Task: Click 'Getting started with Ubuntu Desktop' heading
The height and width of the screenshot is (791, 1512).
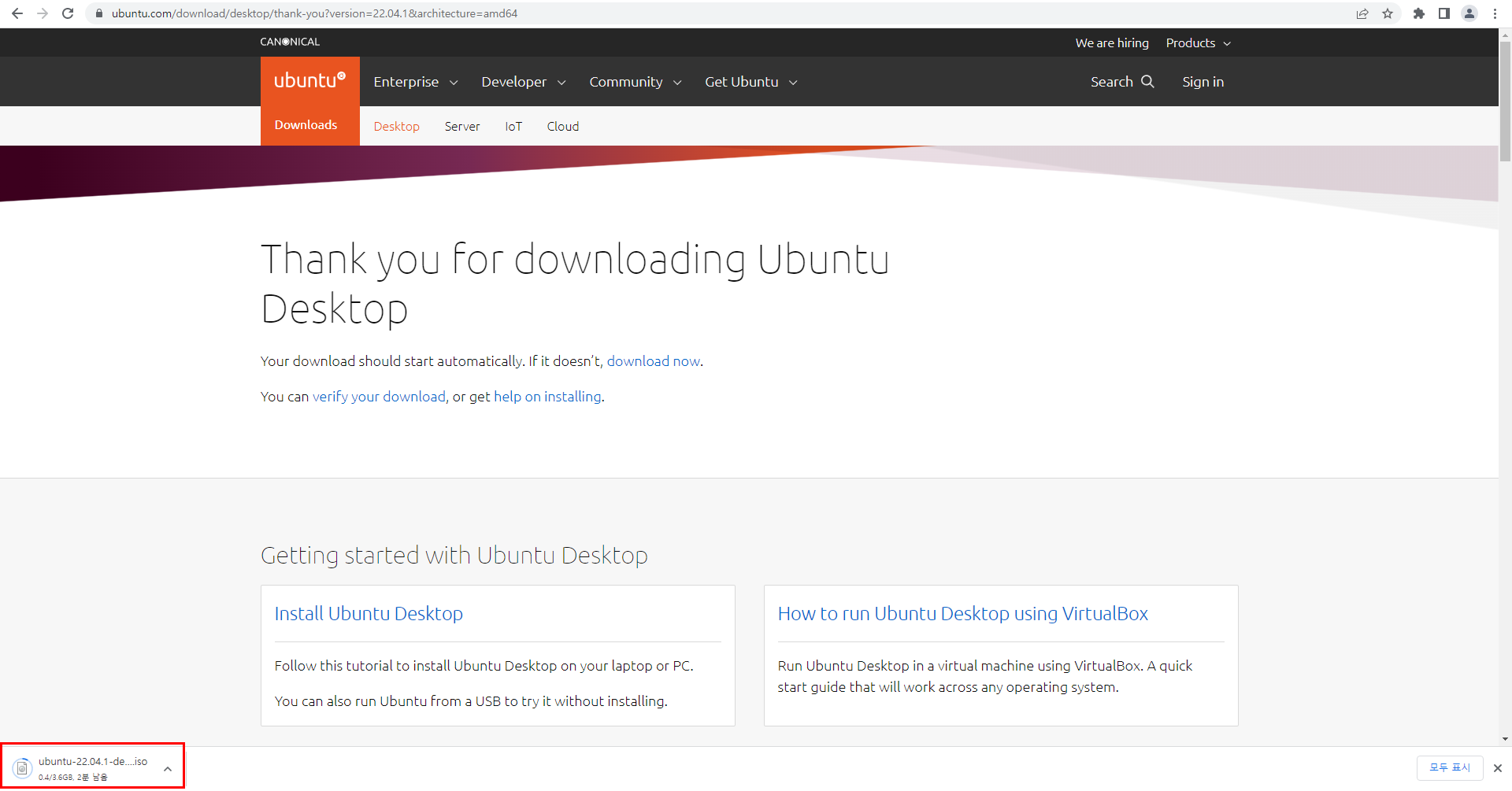Action: (x=454, y=555)
